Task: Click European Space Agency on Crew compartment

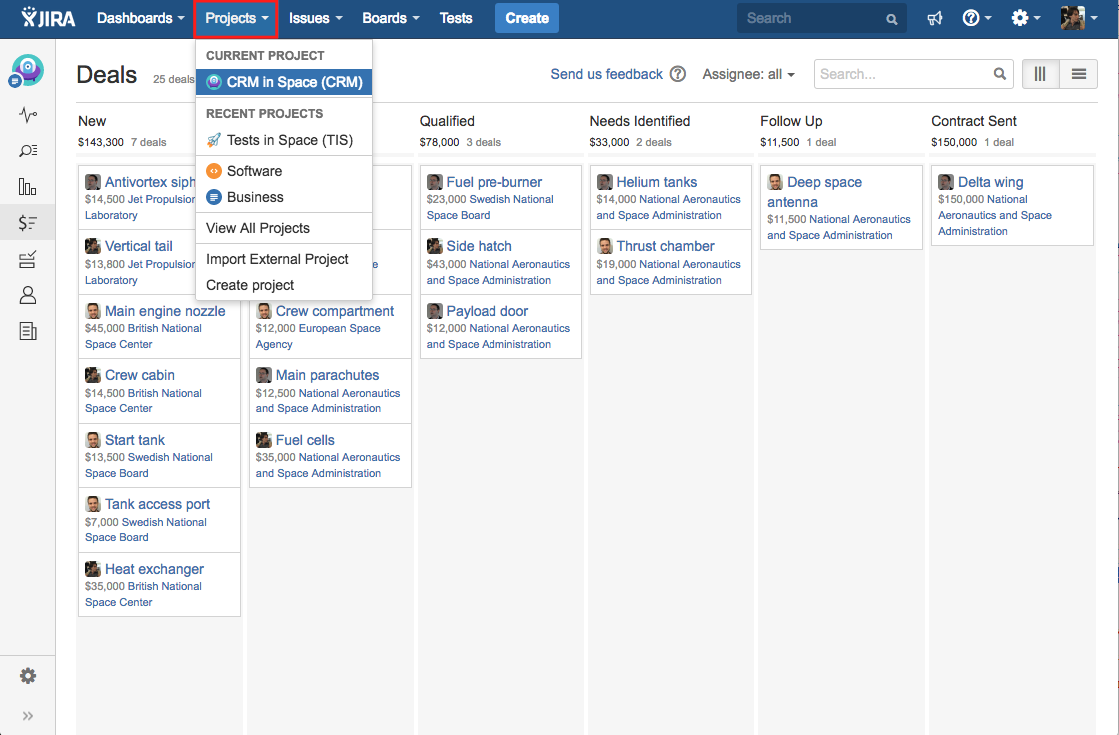Action: click(318, 336)
